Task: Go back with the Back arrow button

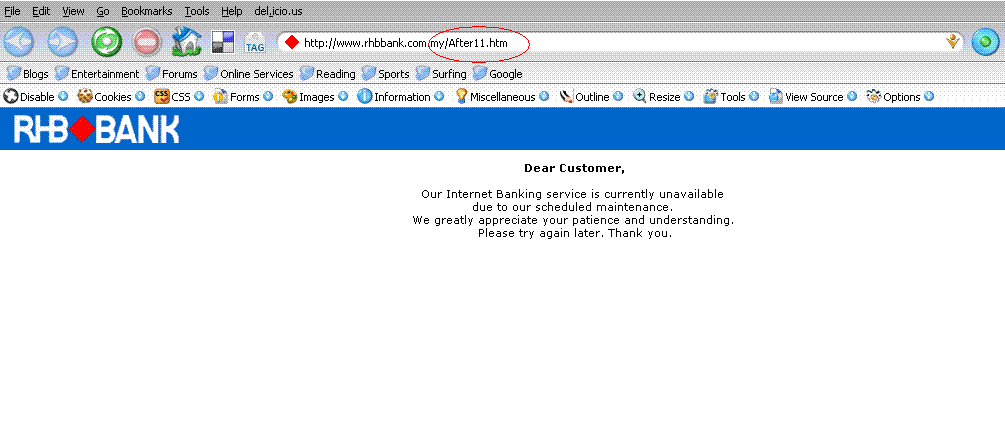Action: click(19, 42)
